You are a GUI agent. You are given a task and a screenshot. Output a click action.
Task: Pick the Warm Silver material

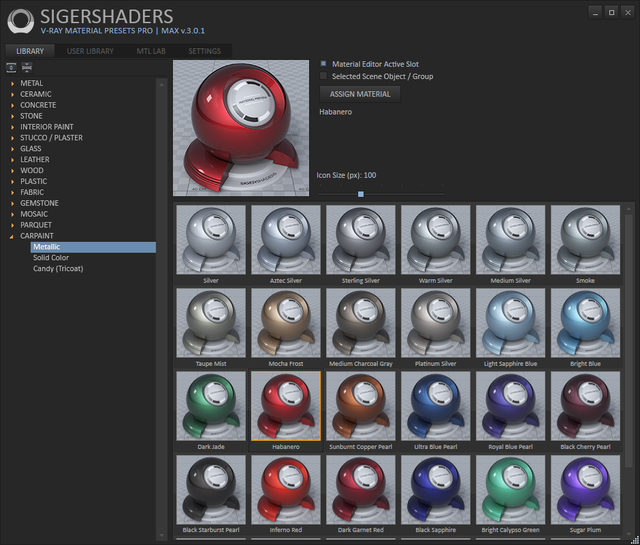coord(436,240)
